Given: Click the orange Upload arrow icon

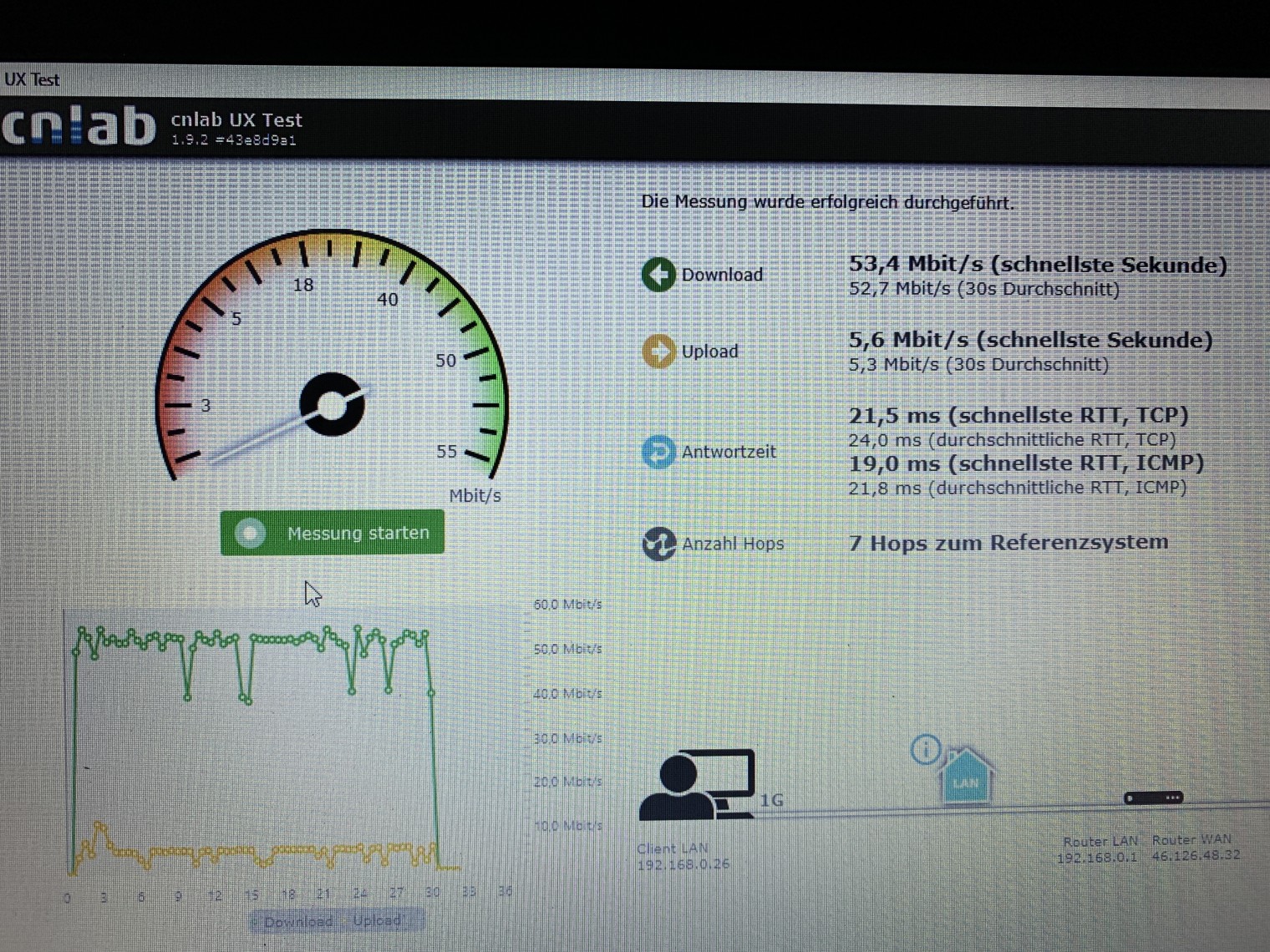Looking at the screenshot, I should coord(658,351).
